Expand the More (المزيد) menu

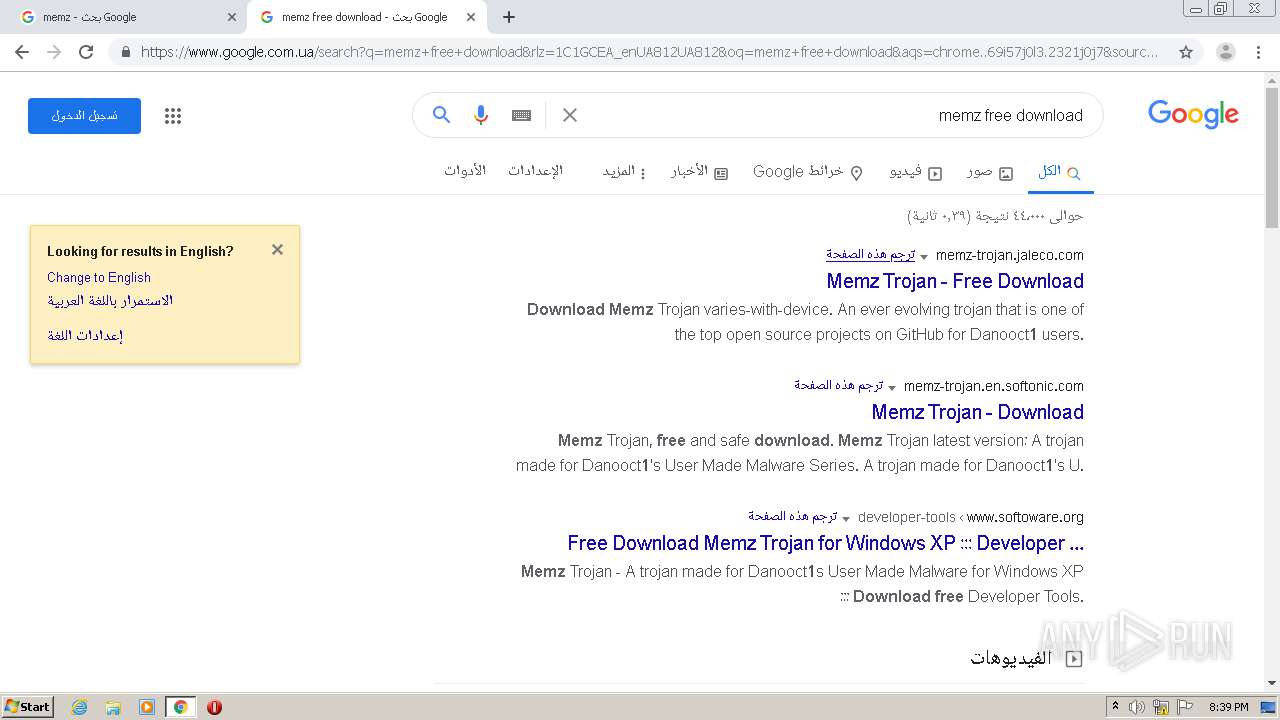click(x=623, y=172)
